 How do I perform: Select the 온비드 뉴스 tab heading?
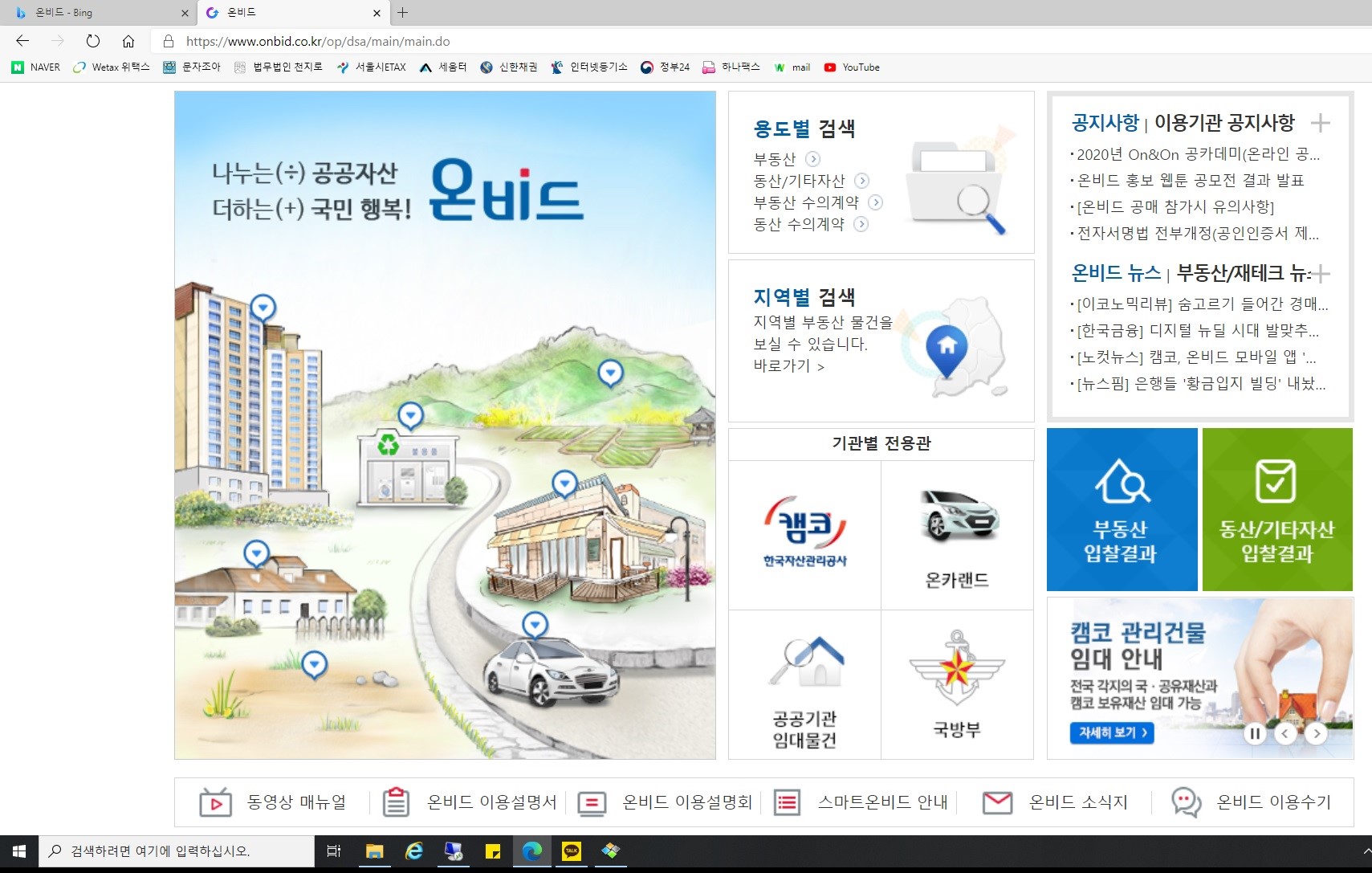tap(1117, 273)
